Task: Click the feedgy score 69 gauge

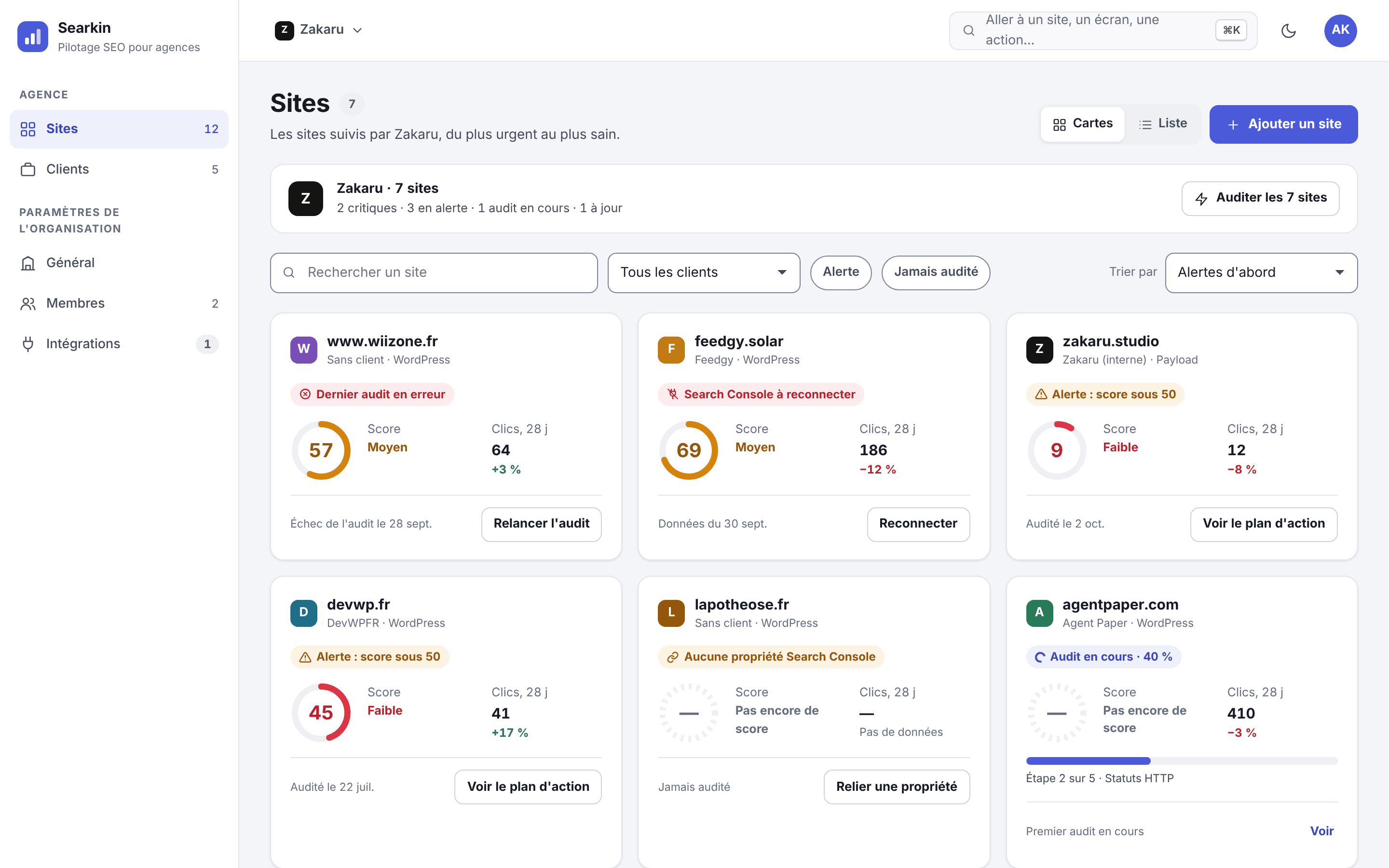Action: pos(689,451)
